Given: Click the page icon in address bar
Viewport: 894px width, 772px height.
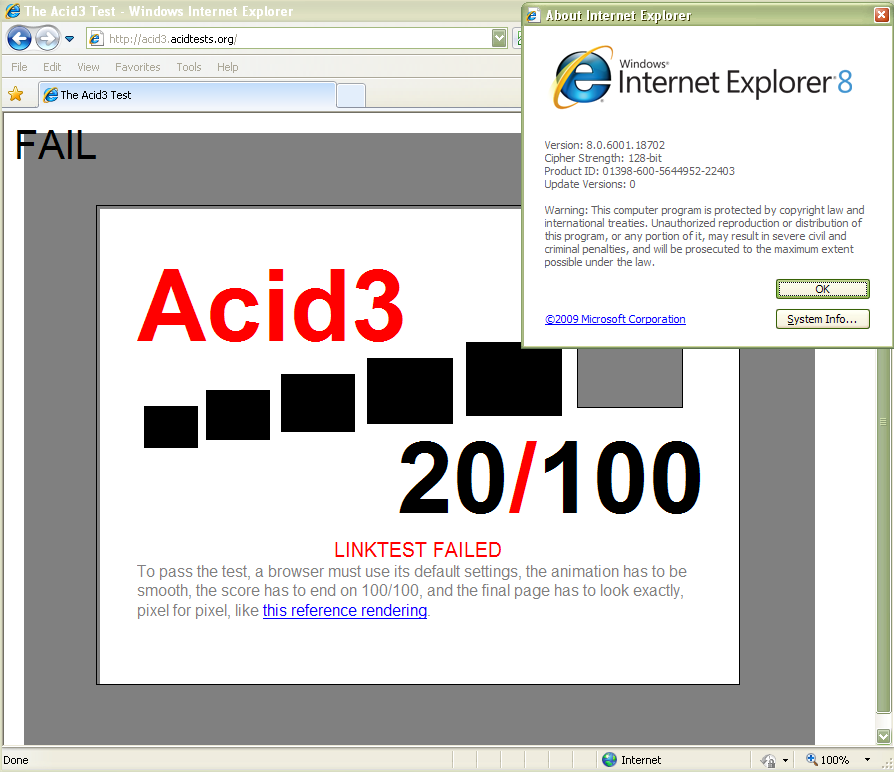Looking at the screenshot, I should point(96,39).
